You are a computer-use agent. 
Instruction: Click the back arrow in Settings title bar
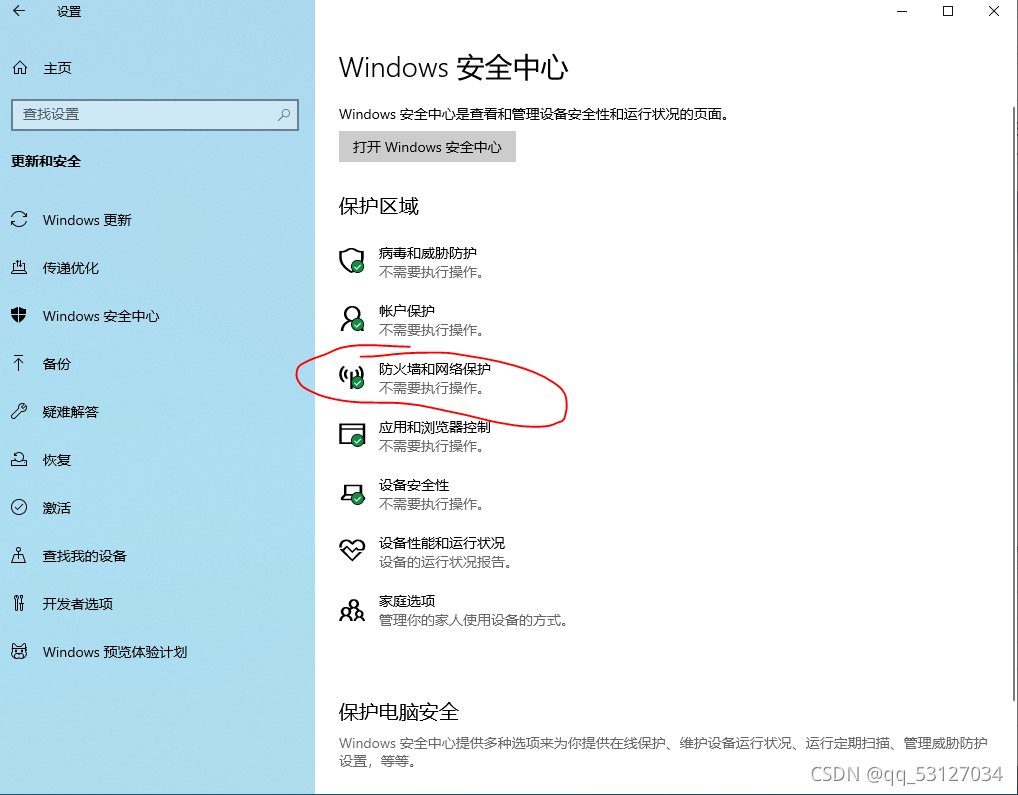coord(19,11)
